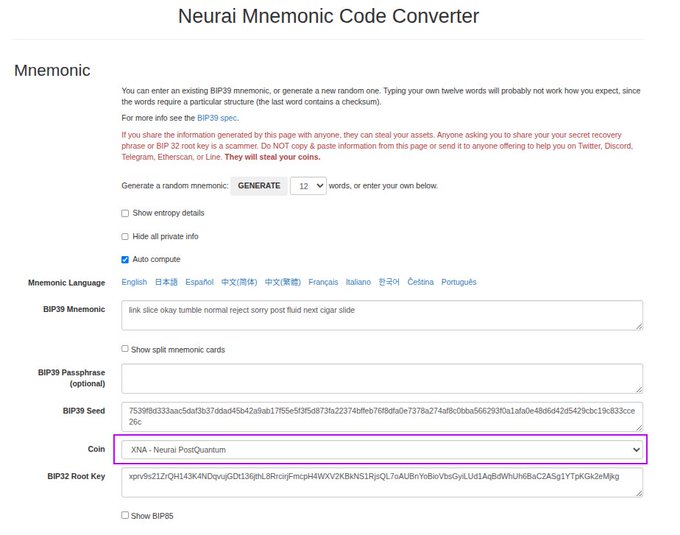Click the GENERATE mnemonic button
This screenshot has height=535, width=680.
258,186
